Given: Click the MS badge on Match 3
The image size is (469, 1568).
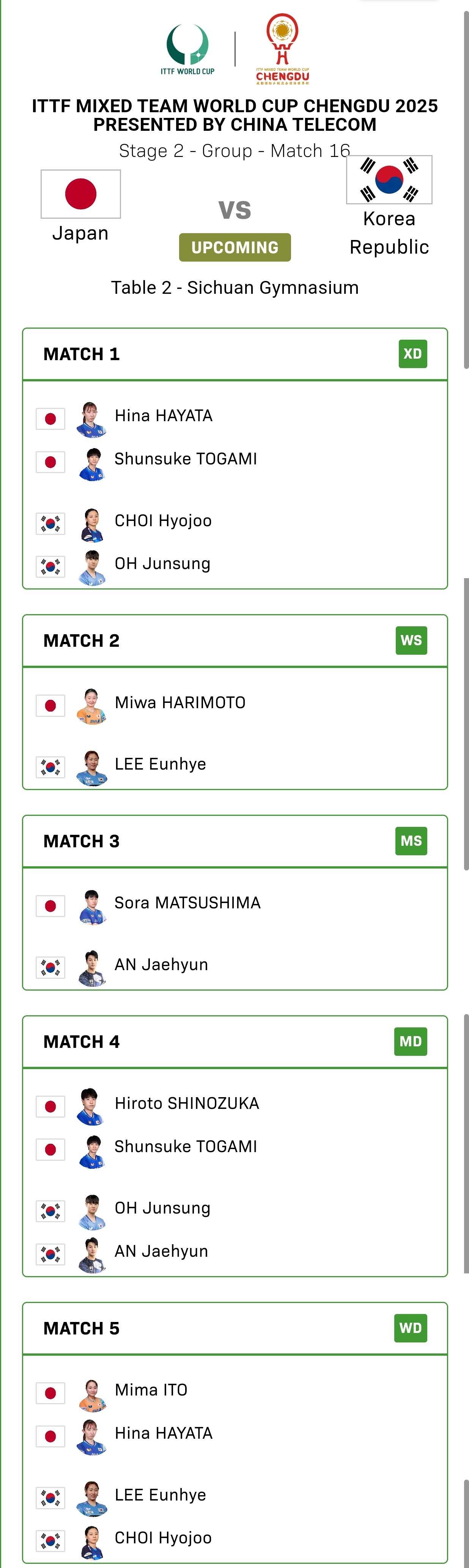Looking at the screenshot, I should (x=411, y=840).
